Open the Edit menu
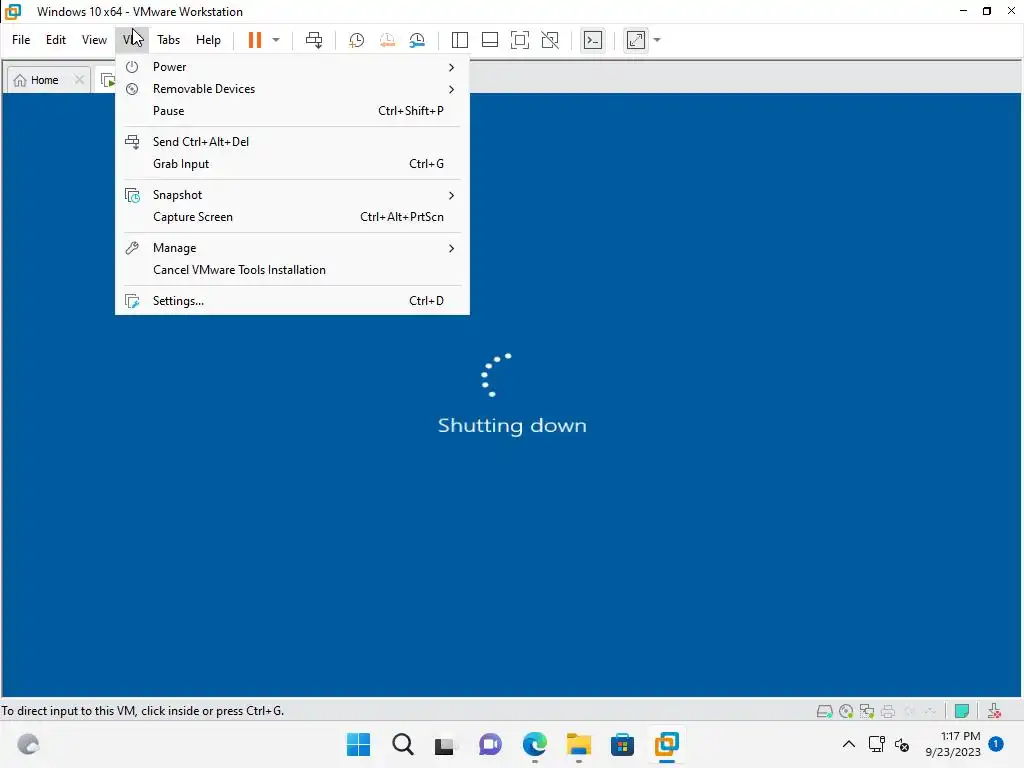This screenshot has height=768, width=1024. (x=56, y=40)
